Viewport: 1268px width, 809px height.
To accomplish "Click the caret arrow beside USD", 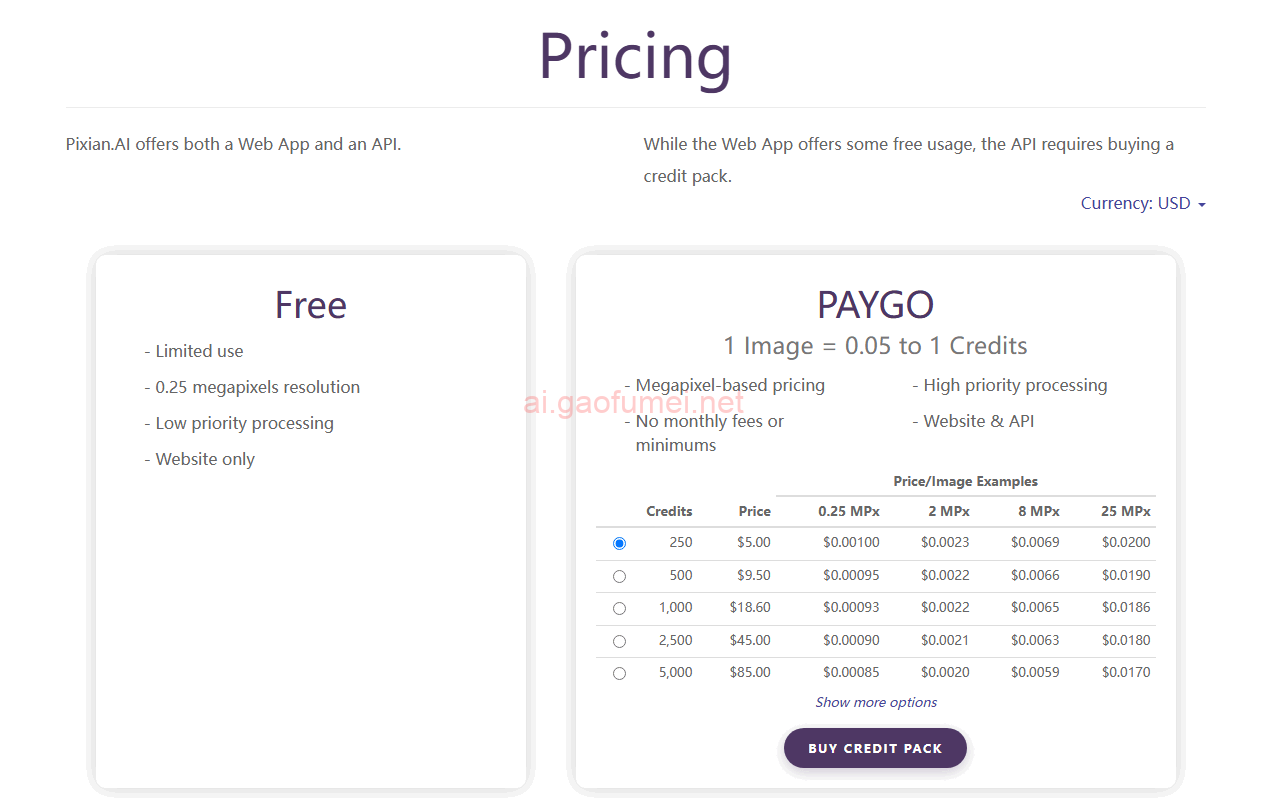I will (1201, 204).
